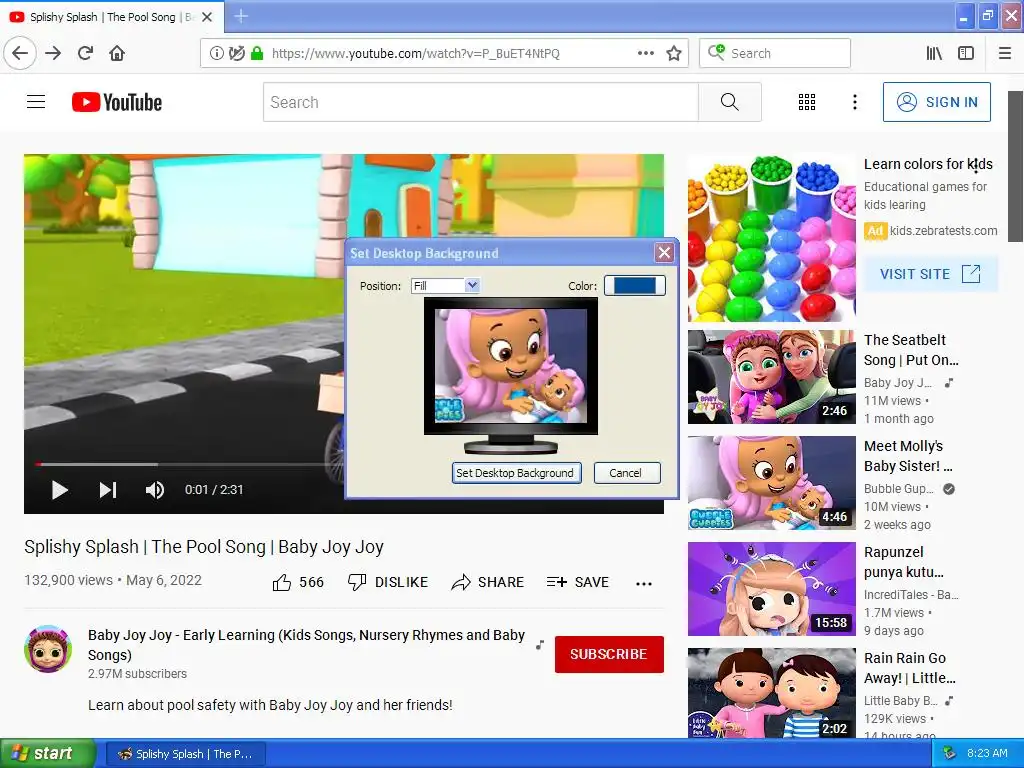The height and width of the screenshot is (768, 1024).
Task: Mute the video with speaker icon
Action: pos(155,490)
